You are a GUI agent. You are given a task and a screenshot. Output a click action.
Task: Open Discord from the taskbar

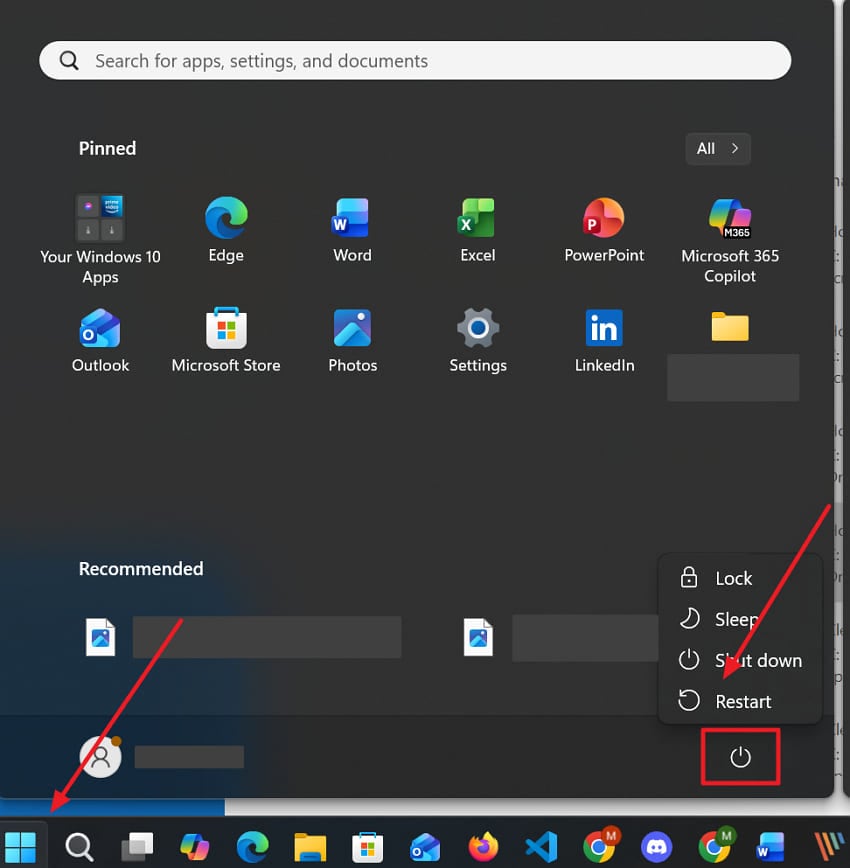[656, 845]
